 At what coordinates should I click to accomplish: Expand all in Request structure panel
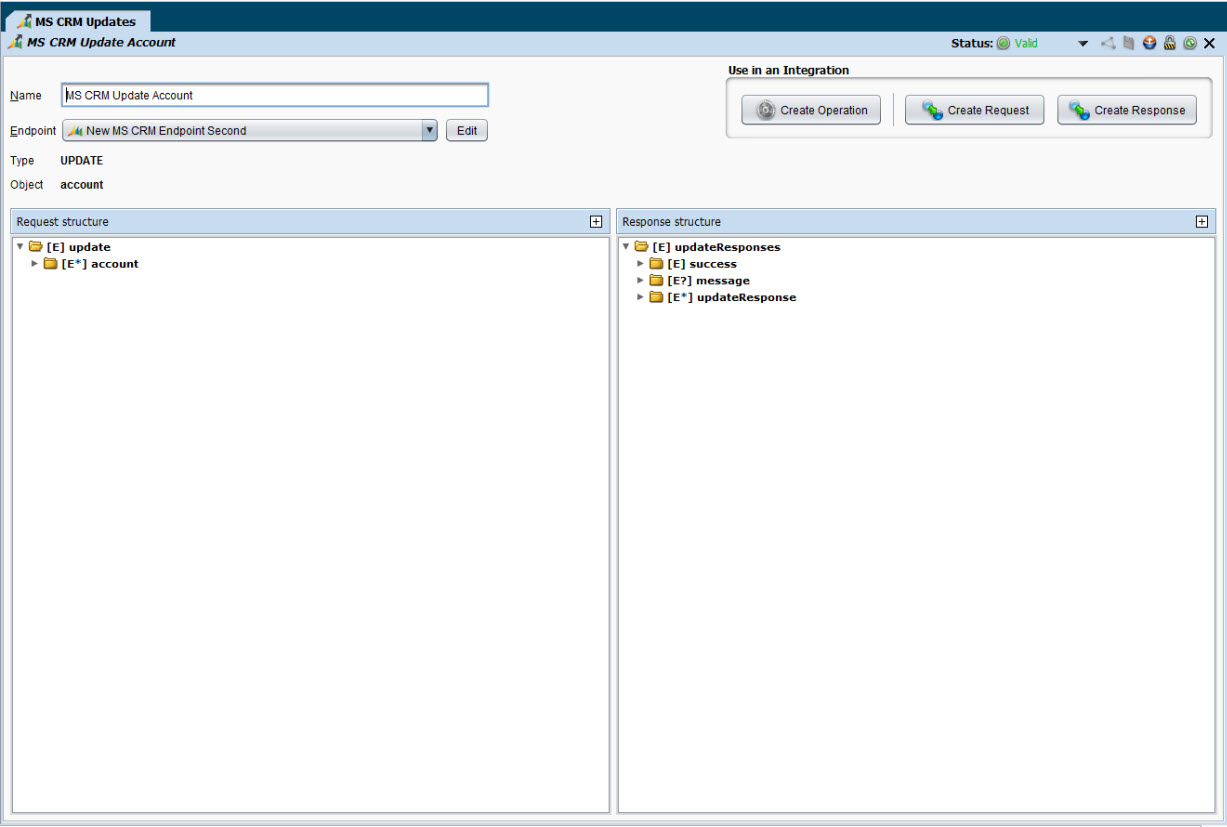[596, 222]
